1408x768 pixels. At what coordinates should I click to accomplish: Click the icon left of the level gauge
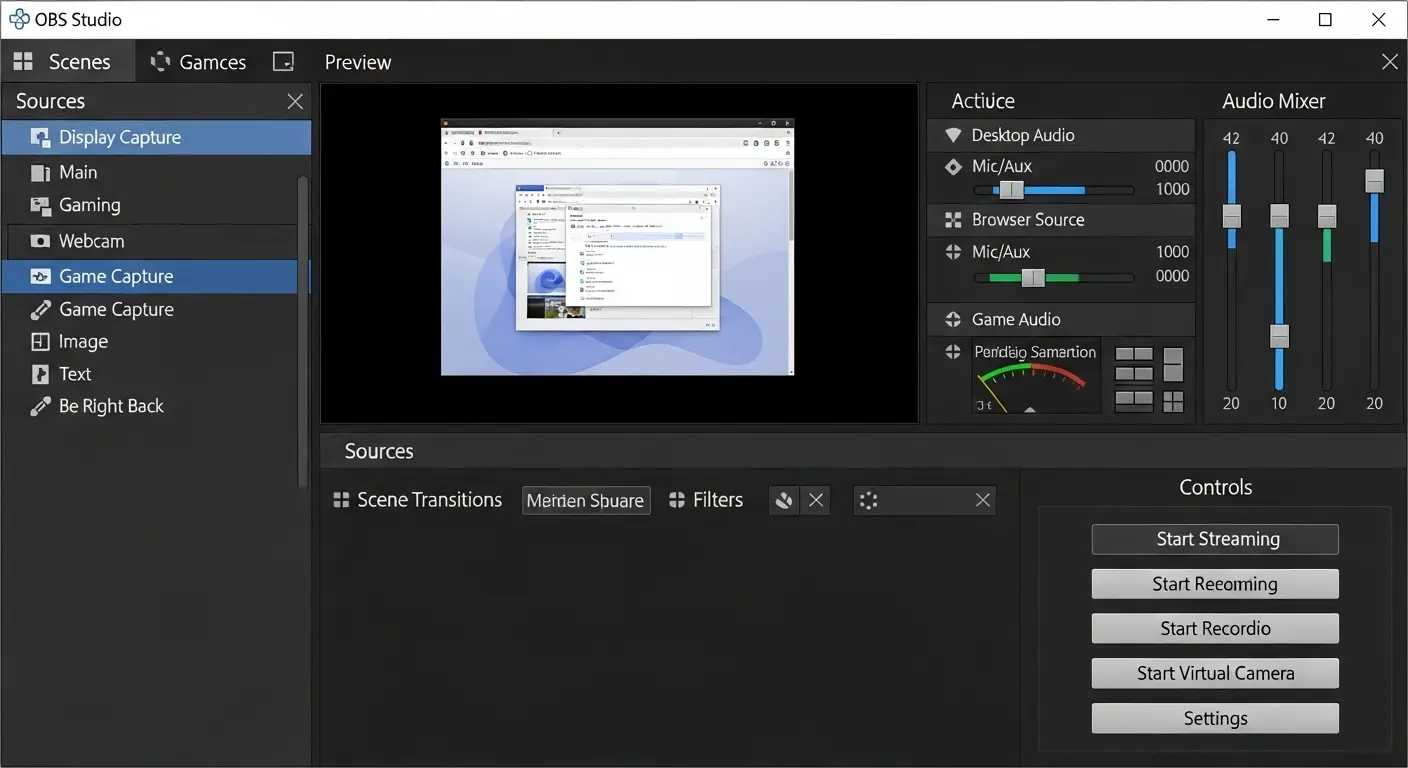(953, 352)
